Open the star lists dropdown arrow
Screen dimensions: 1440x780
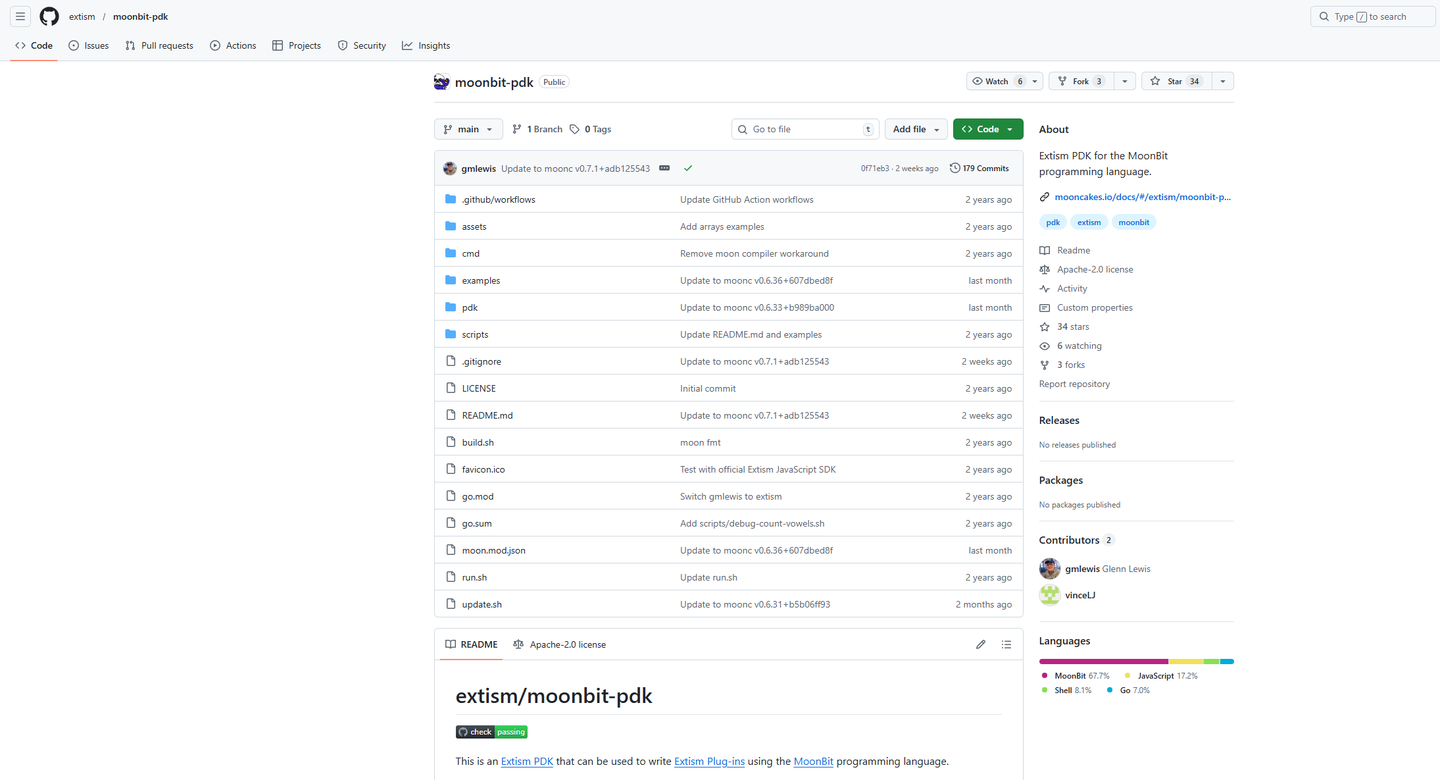[1222, 81]
